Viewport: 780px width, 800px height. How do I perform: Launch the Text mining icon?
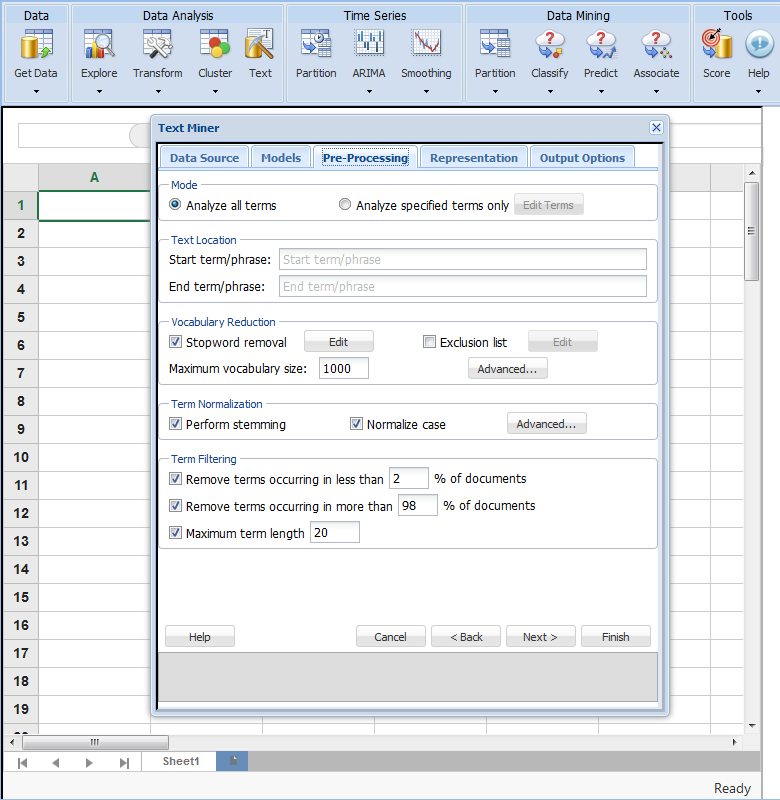click(260, 44)
